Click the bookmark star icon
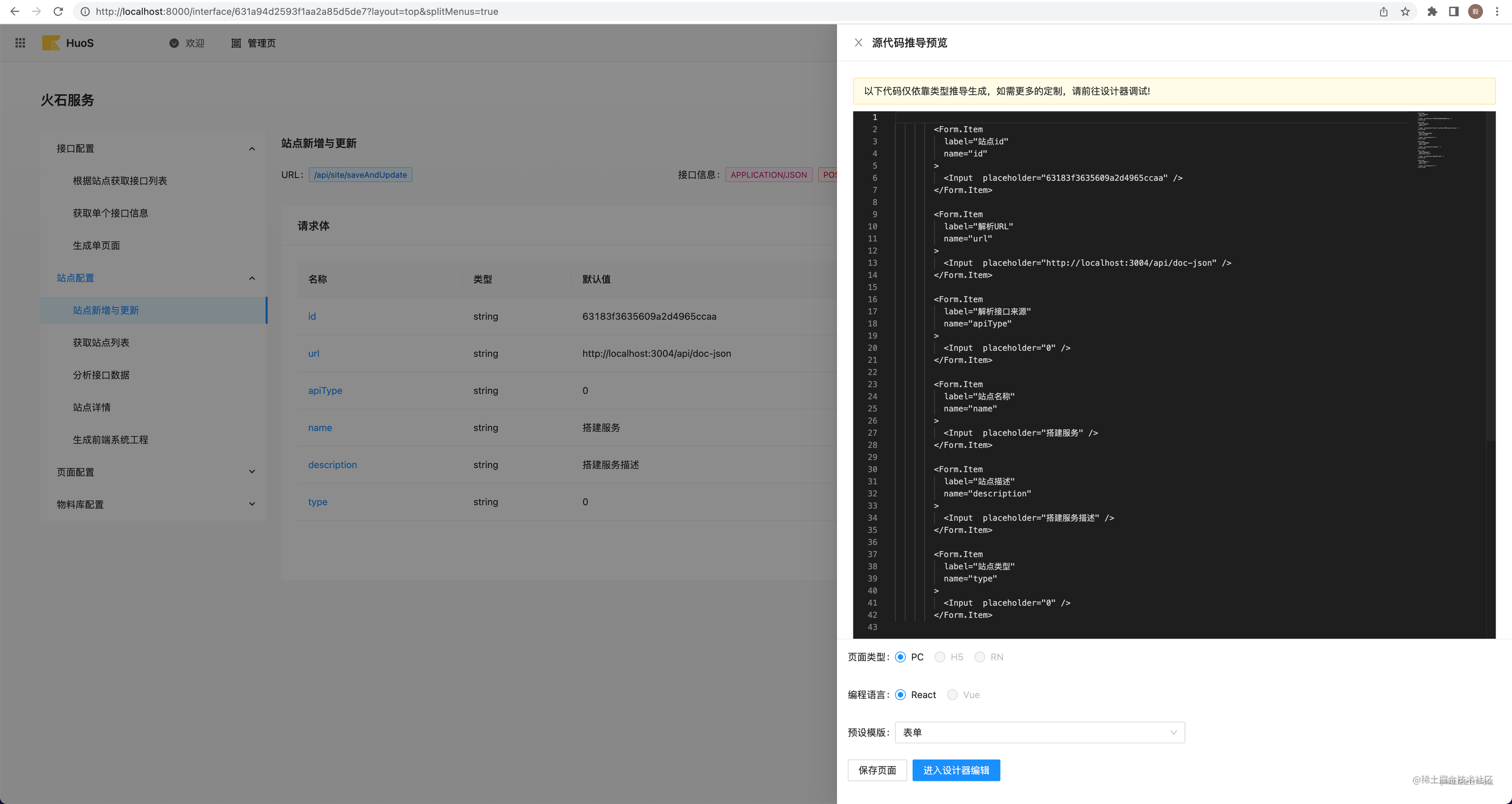Screen dimensions: 1512x804 [x=1405, y=11]
